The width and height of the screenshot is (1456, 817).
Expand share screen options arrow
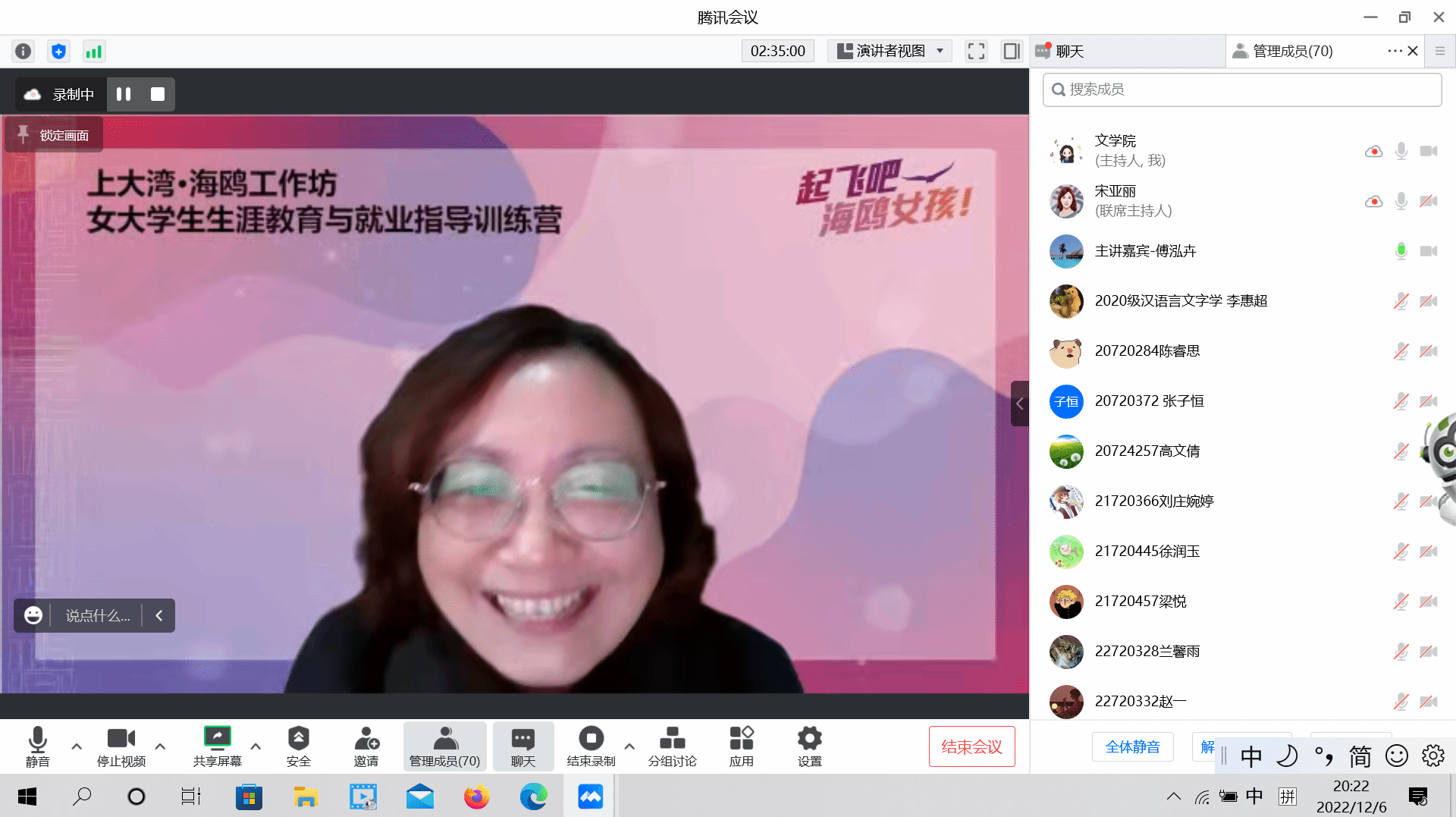point(256,746)
